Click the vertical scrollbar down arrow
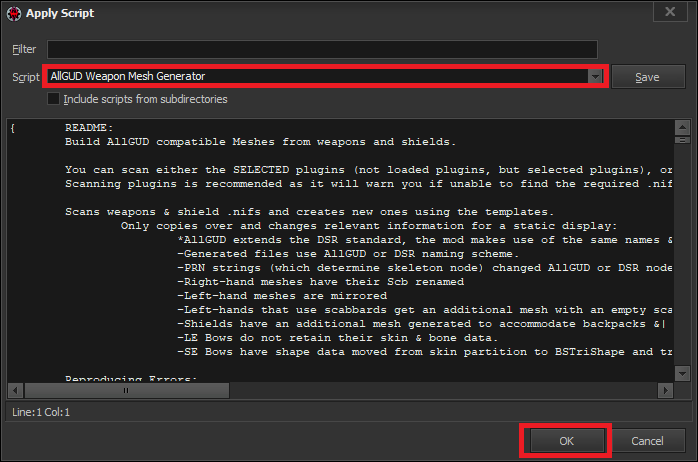 [682, 373]
